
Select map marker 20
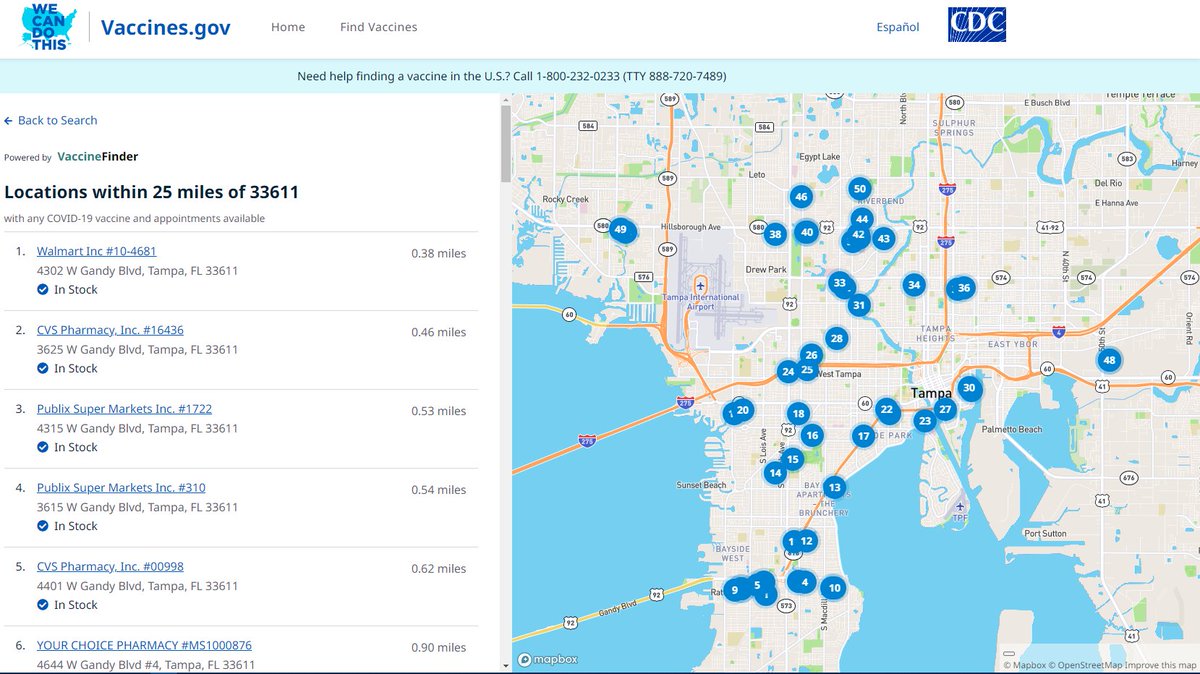pos(743,410)
